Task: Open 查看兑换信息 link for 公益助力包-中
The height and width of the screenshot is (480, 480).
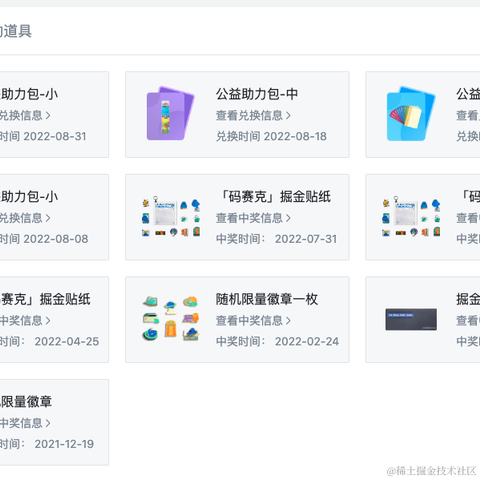Action: 253,116
